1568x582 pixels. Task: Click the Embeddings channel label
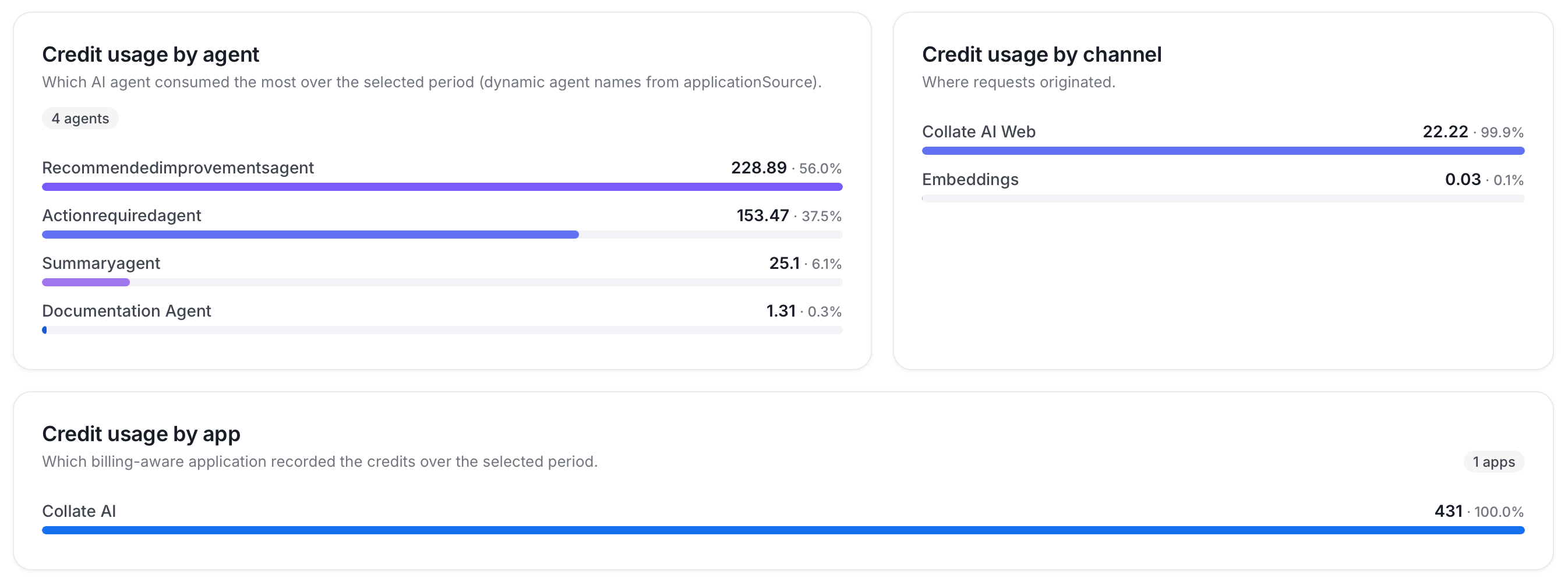tap(970, 180)
